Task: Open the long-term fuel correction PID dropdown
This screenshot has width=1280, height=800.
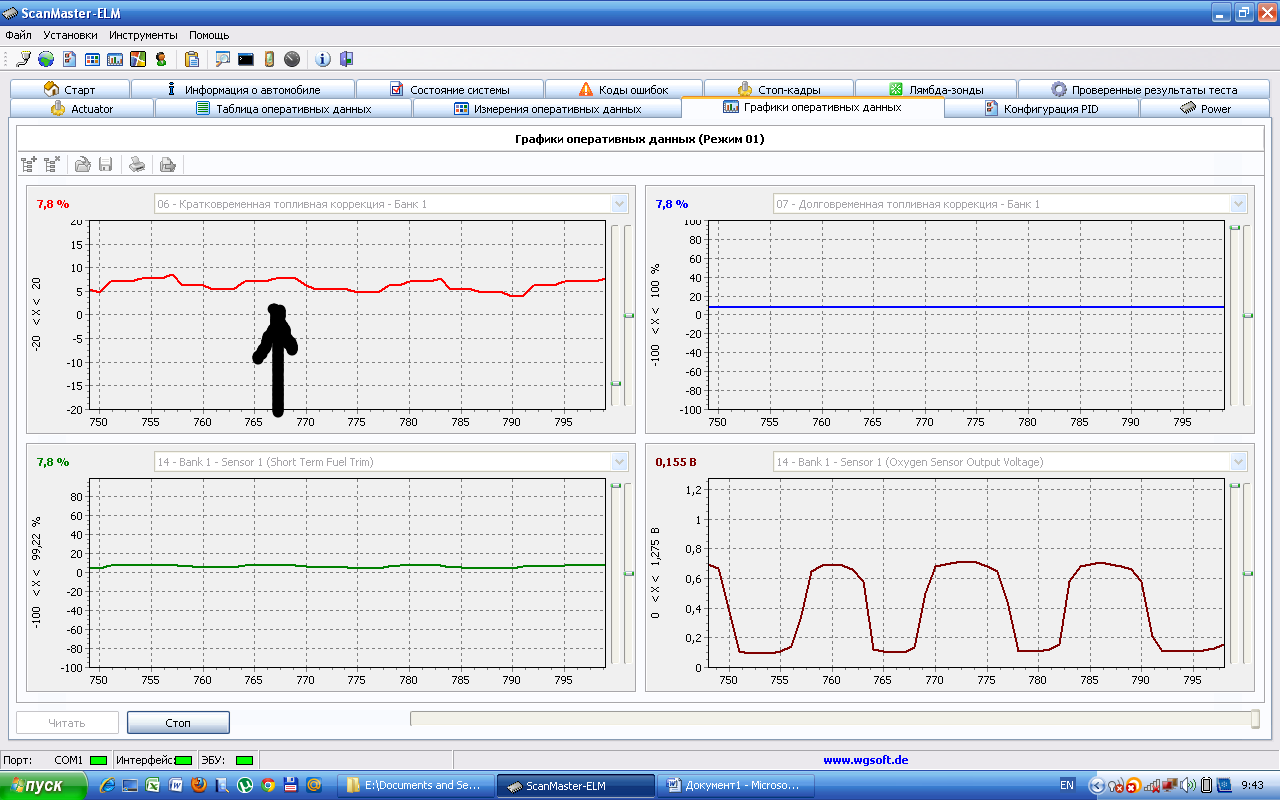Action: tap(1239, 204)
